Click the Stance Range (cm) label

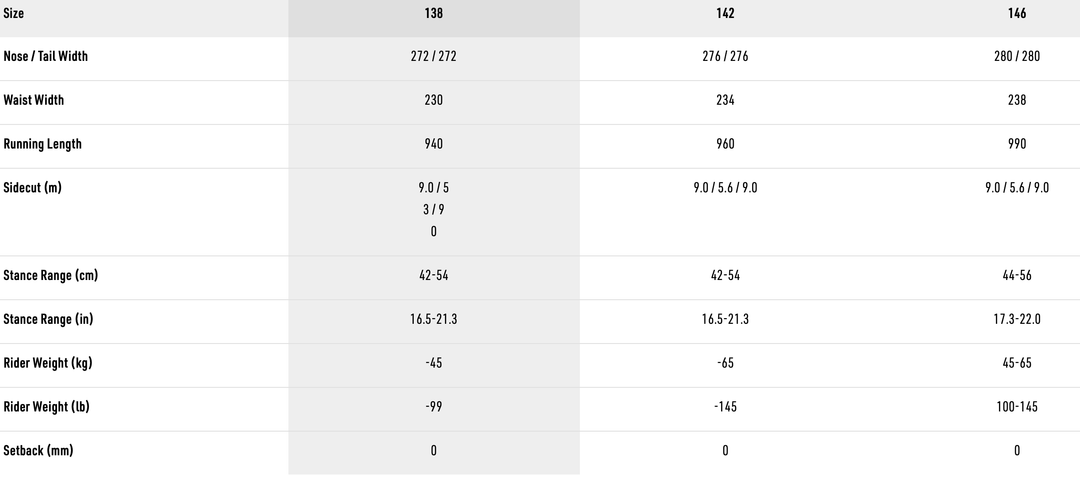[51, 276]
